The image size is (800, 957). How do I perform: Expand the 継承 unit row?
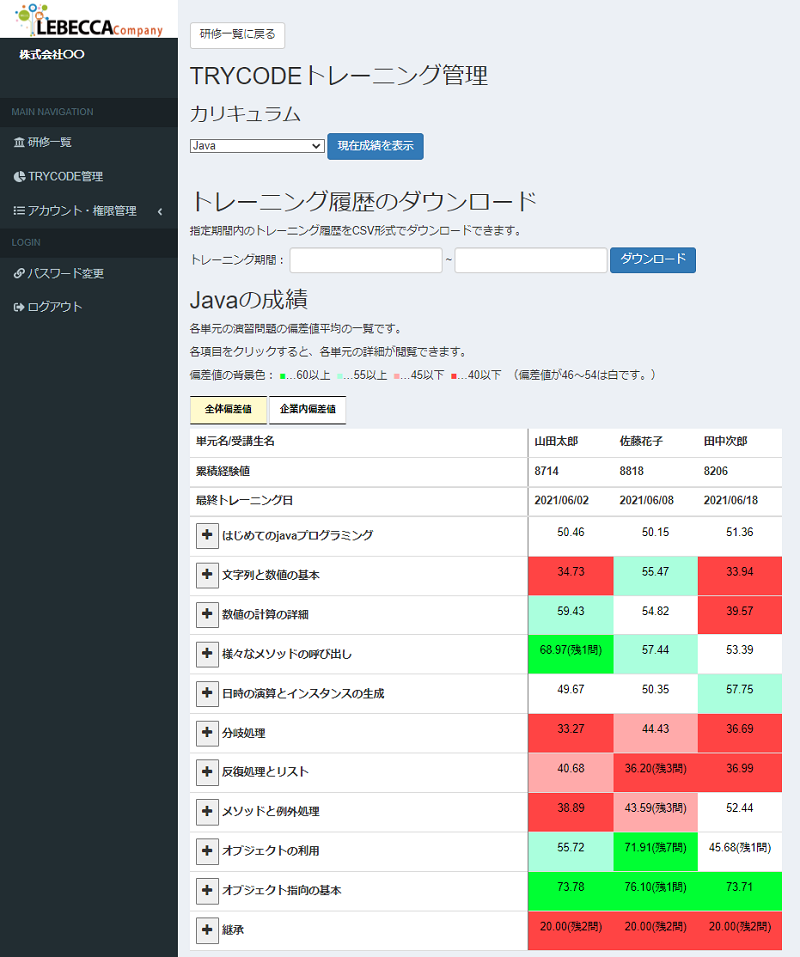208,930
